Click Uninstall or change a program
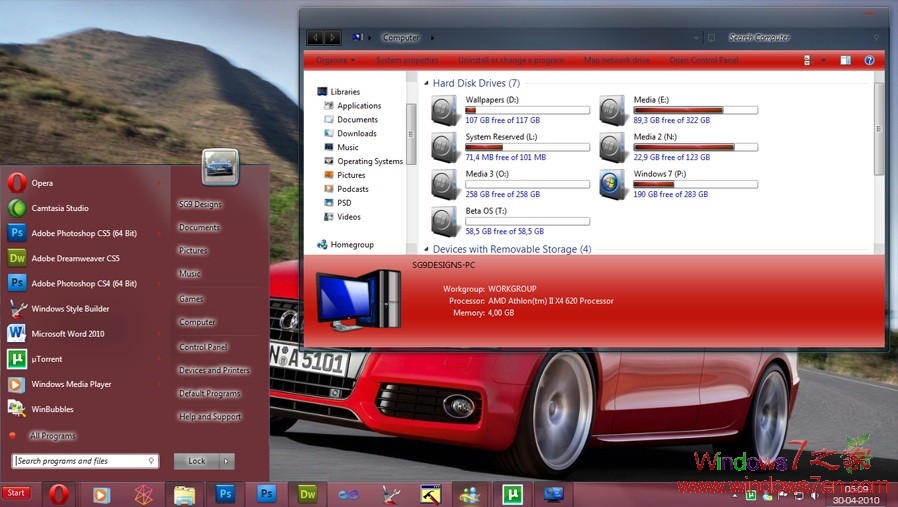 510,60
